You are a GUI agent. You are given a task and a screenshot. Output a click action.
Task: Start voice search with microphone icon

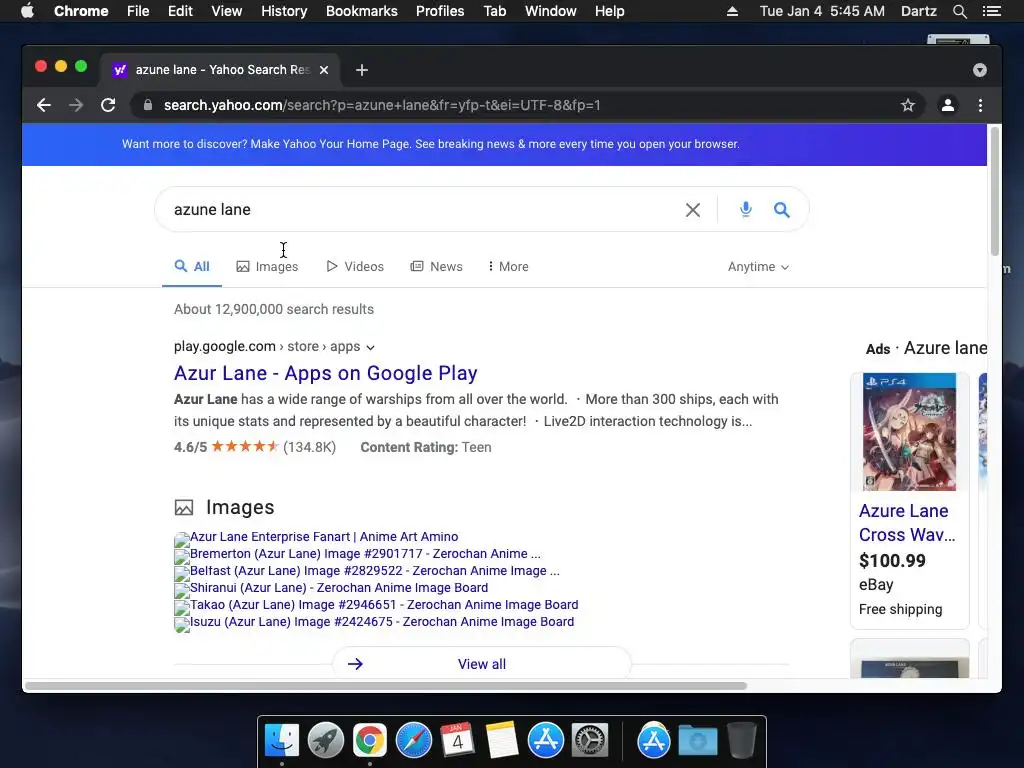[x=746, y=210]
